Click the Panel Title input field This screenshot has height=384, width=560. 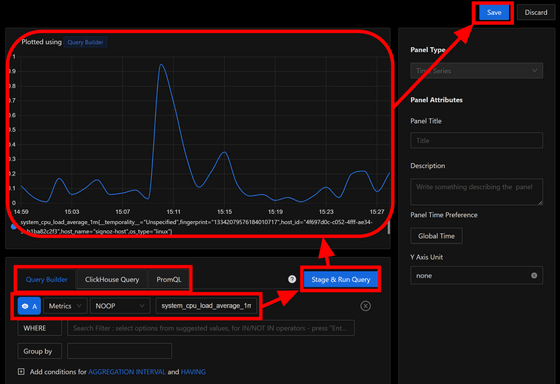[476, 140]
